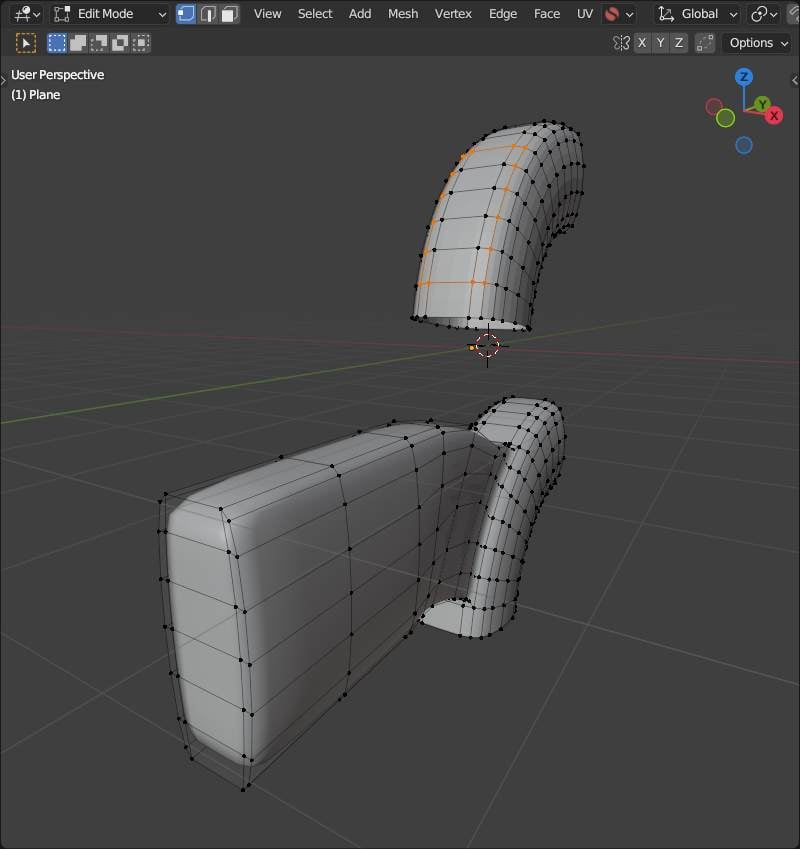Click the User Perspective label
The height and width of the screenshot is (849, 800).
(57, 75)
